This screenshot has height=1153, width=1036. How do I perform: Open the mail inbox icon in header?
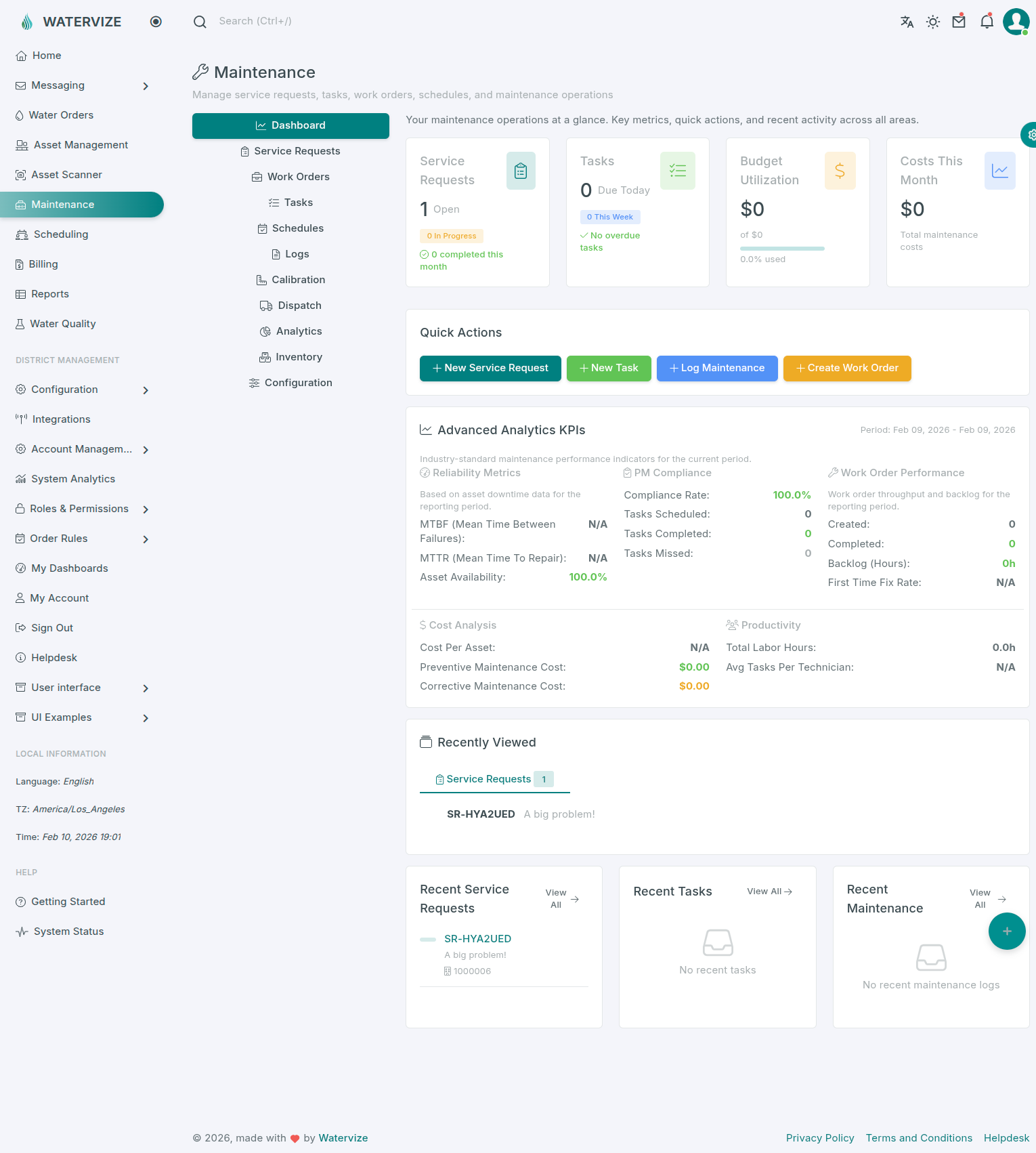(x=959, y=22)
